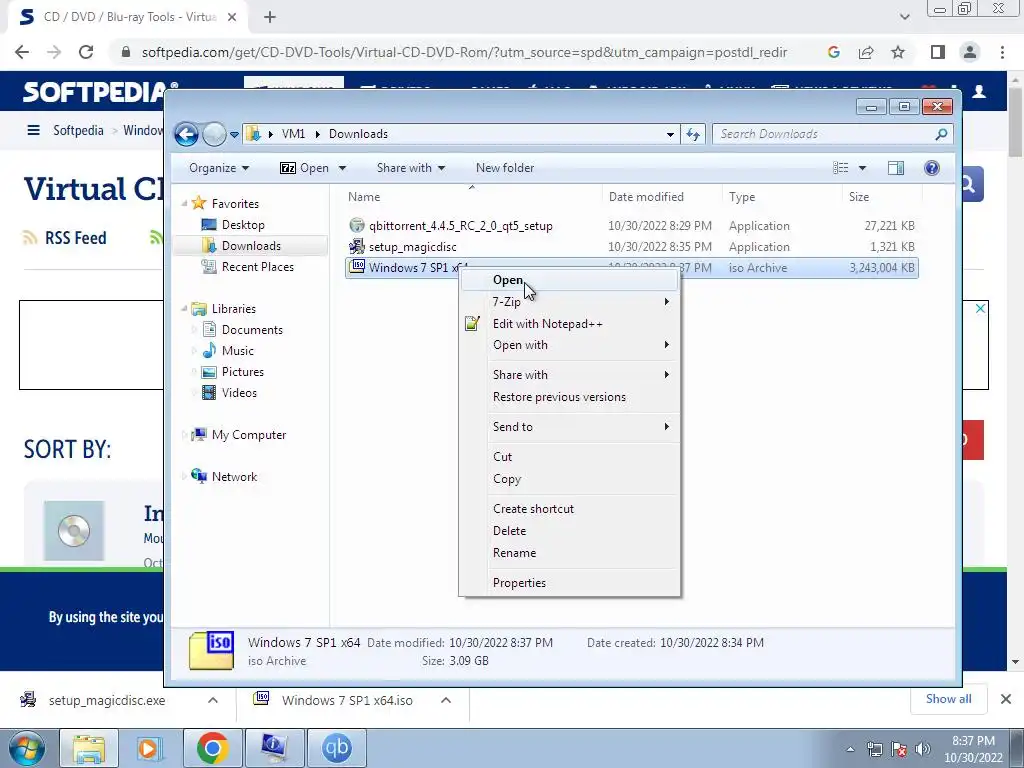Screen dimensions: 1024x768
Task: Choose Rename in context menu
Action: (568, 553)
